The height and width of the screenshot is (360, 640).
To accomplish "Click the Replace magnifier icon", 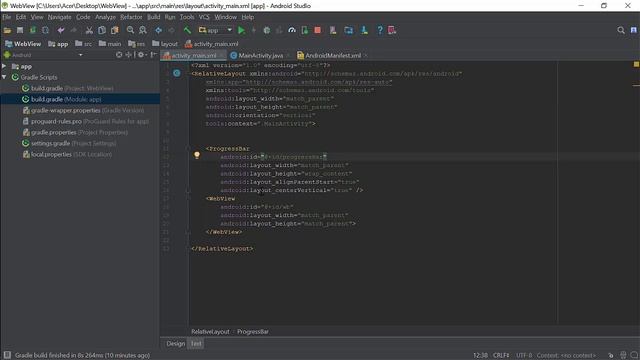I will (143, 30).
